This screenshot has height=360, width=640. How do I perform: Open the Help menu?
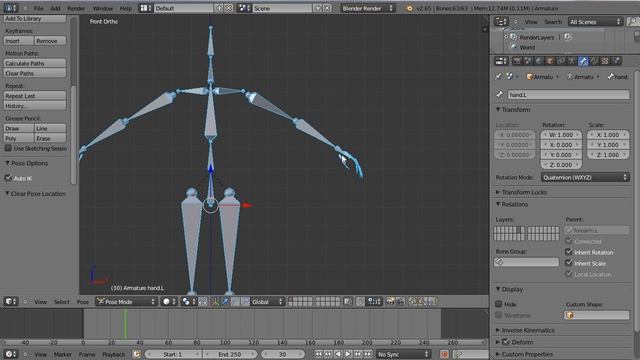pyautogui.click(x=126, y=8)
